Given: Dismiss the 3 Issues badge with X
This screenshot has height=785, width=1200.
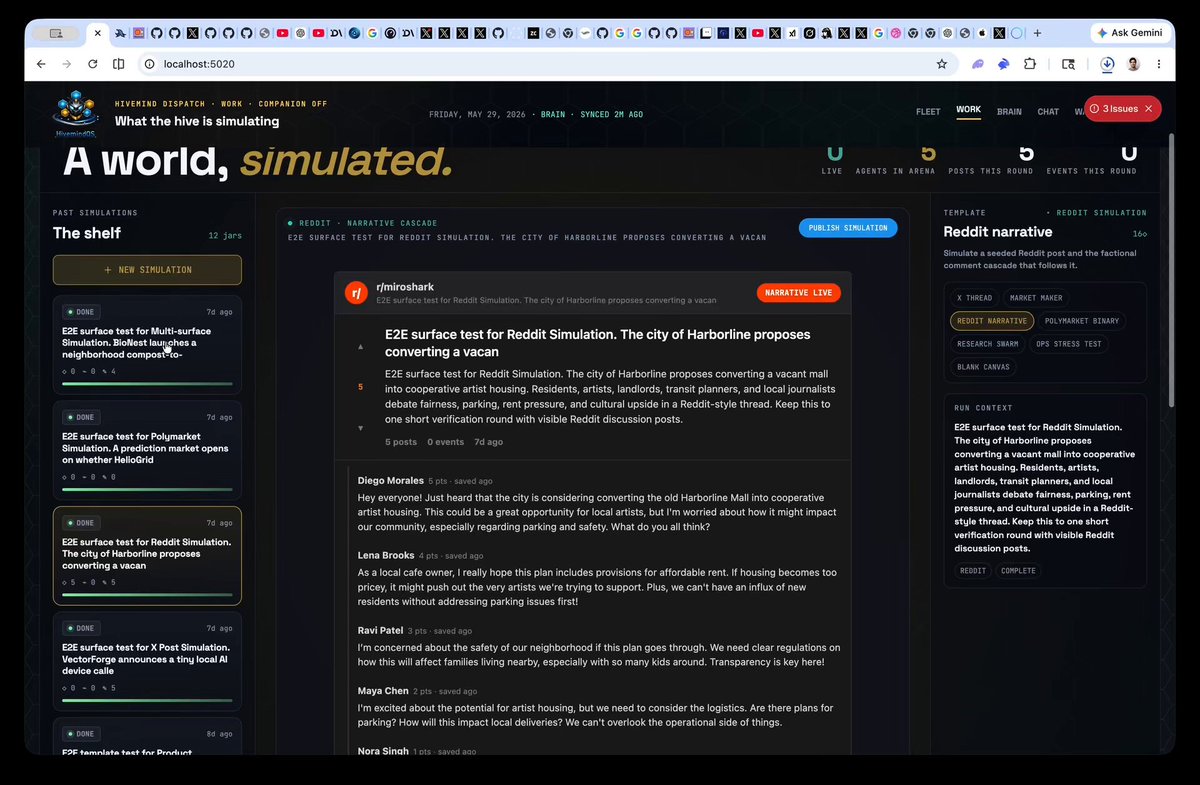Looking at the screenshot, I should [1148, 108].
